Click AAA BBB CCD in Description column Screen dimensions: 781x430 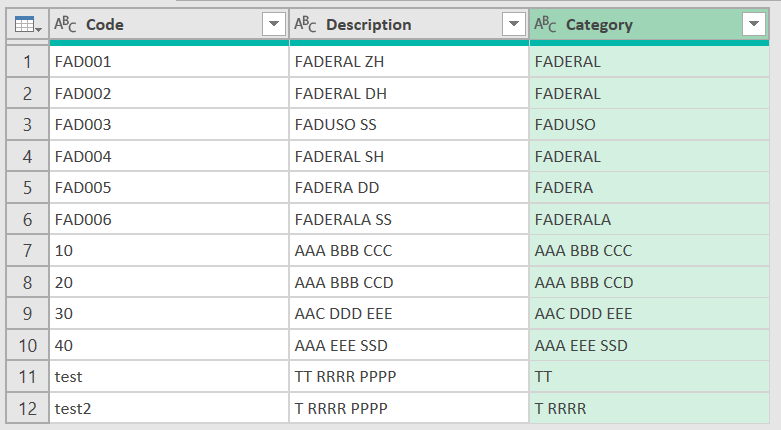[409, 283]
